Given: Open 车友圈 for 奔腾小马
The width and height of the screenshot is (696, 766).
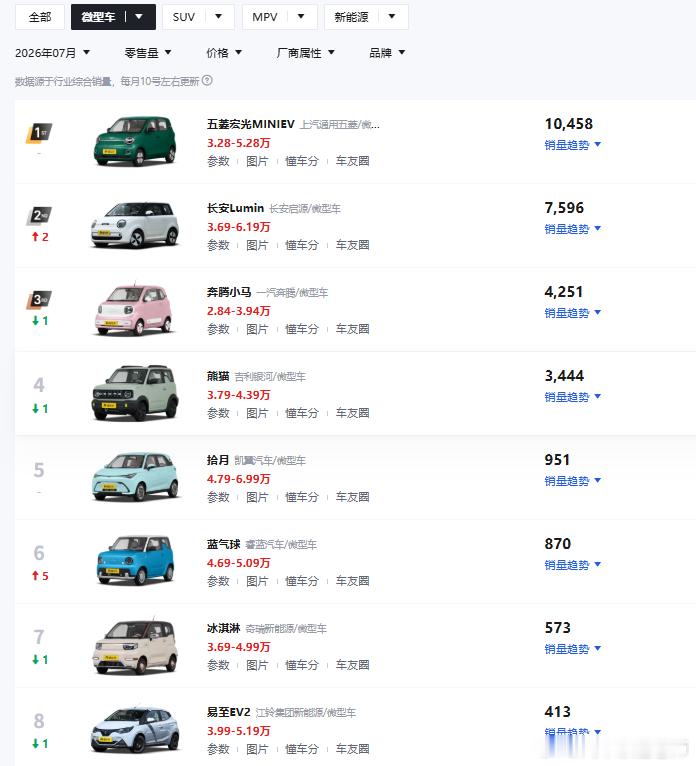Looking at the screenshot, I should pos(352,329).
